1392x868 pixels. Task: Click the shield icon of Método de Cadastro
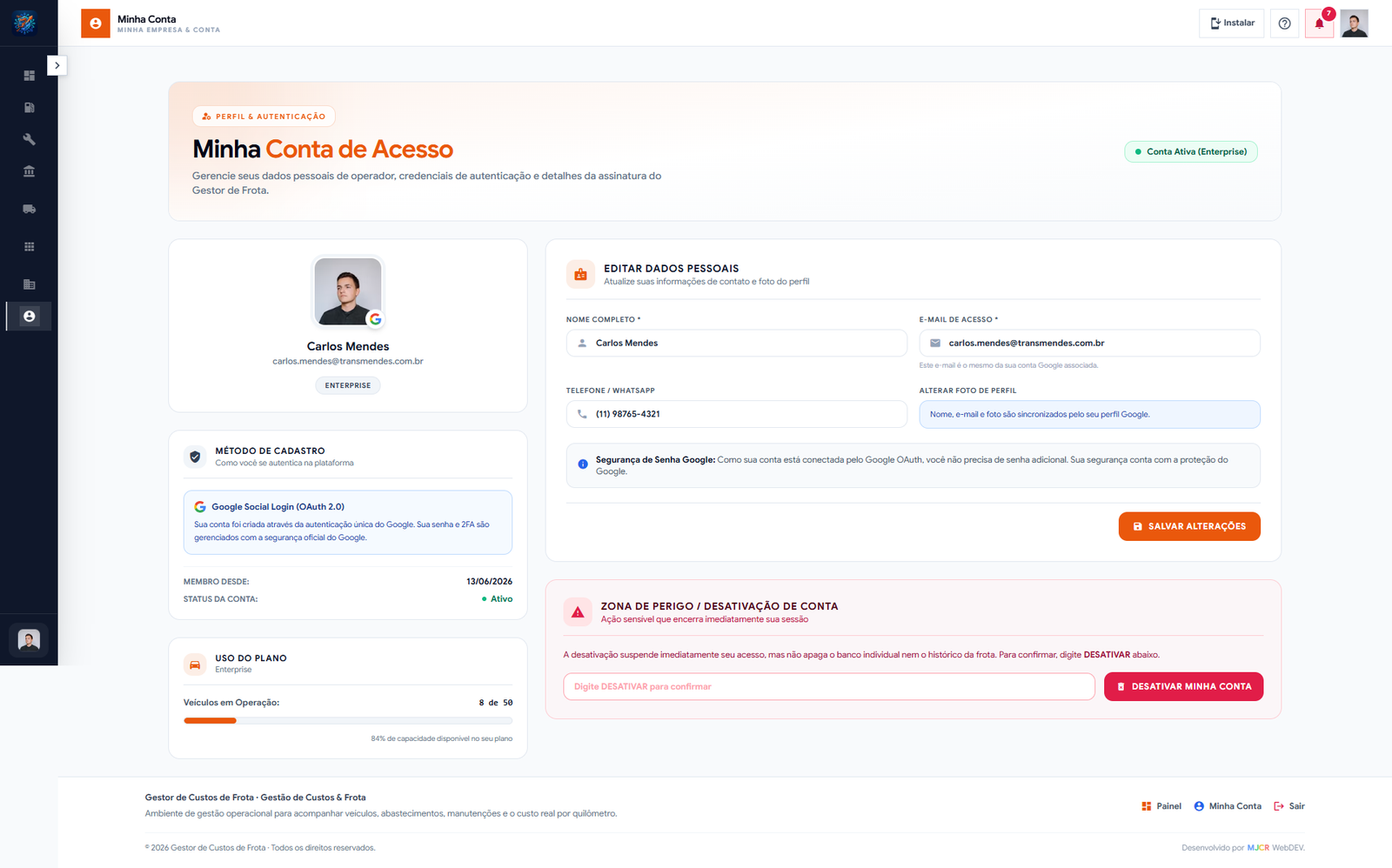(x=195, y=457)
